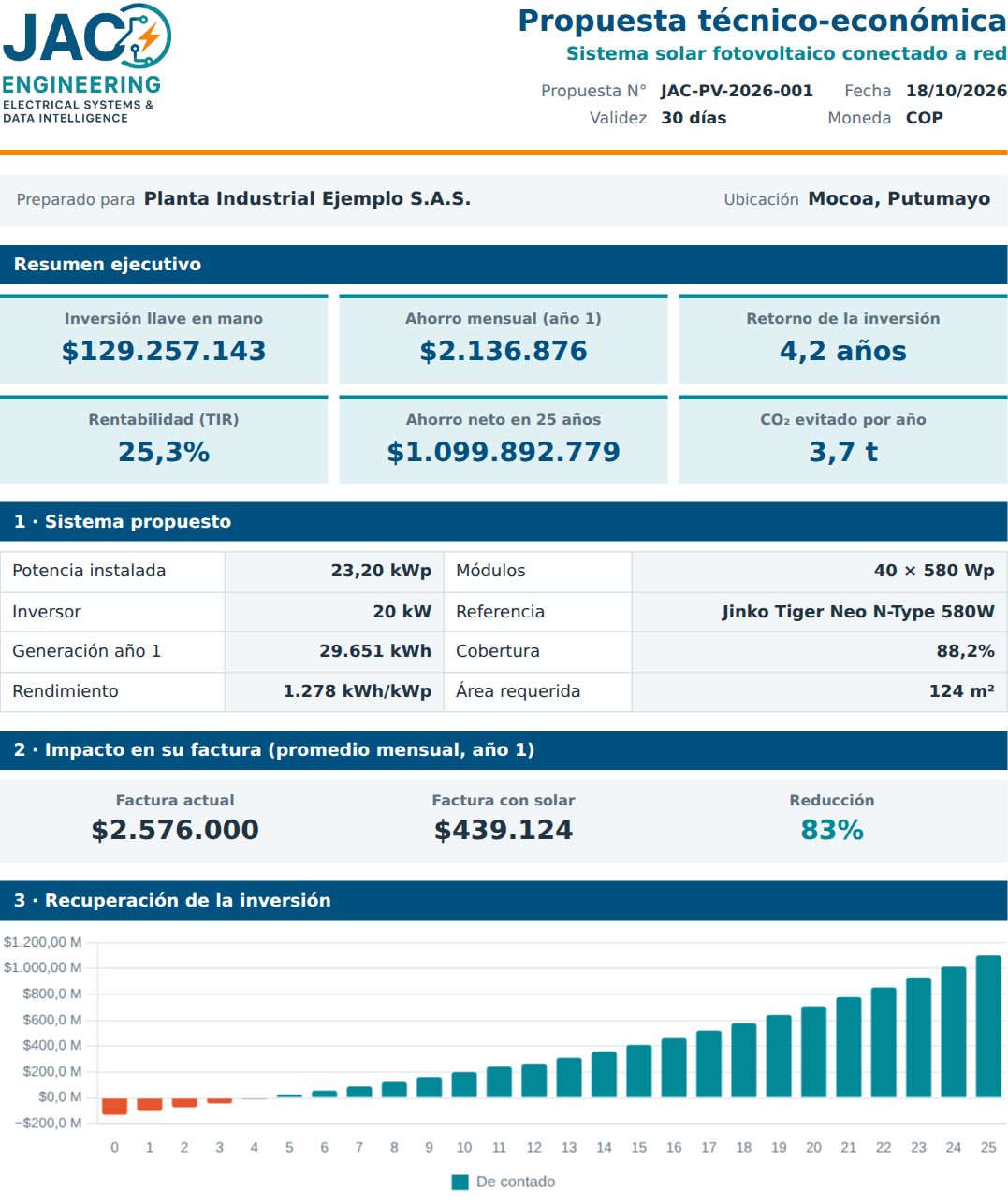This screenshot has height=1204, width=1008.
Task: Click the JAC Engineering logo
Action: pyautogui.click(x=87, y=64)
